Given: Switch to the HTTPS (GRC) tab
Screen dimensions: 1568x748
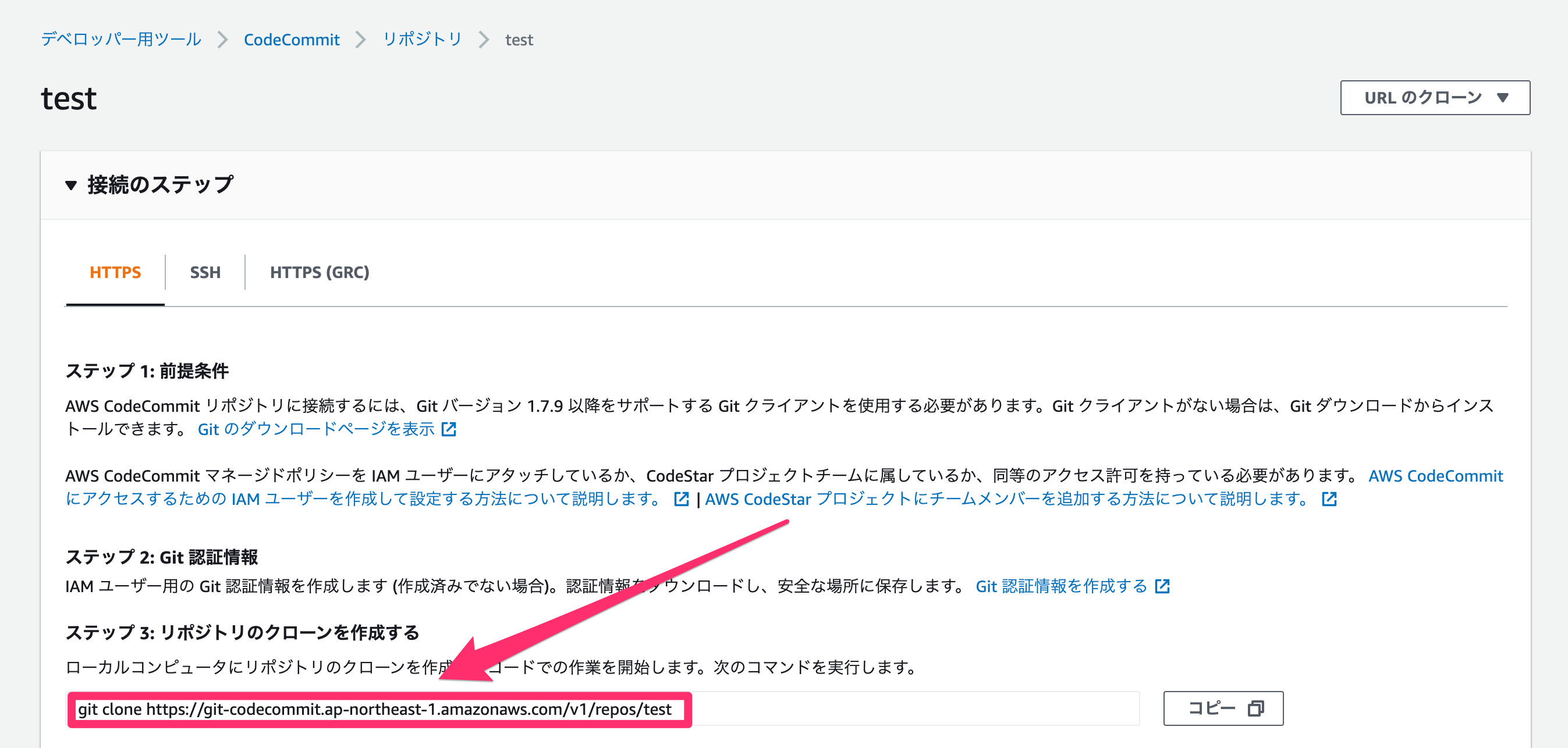Looking at the screenshot, I should click(320, 272).
